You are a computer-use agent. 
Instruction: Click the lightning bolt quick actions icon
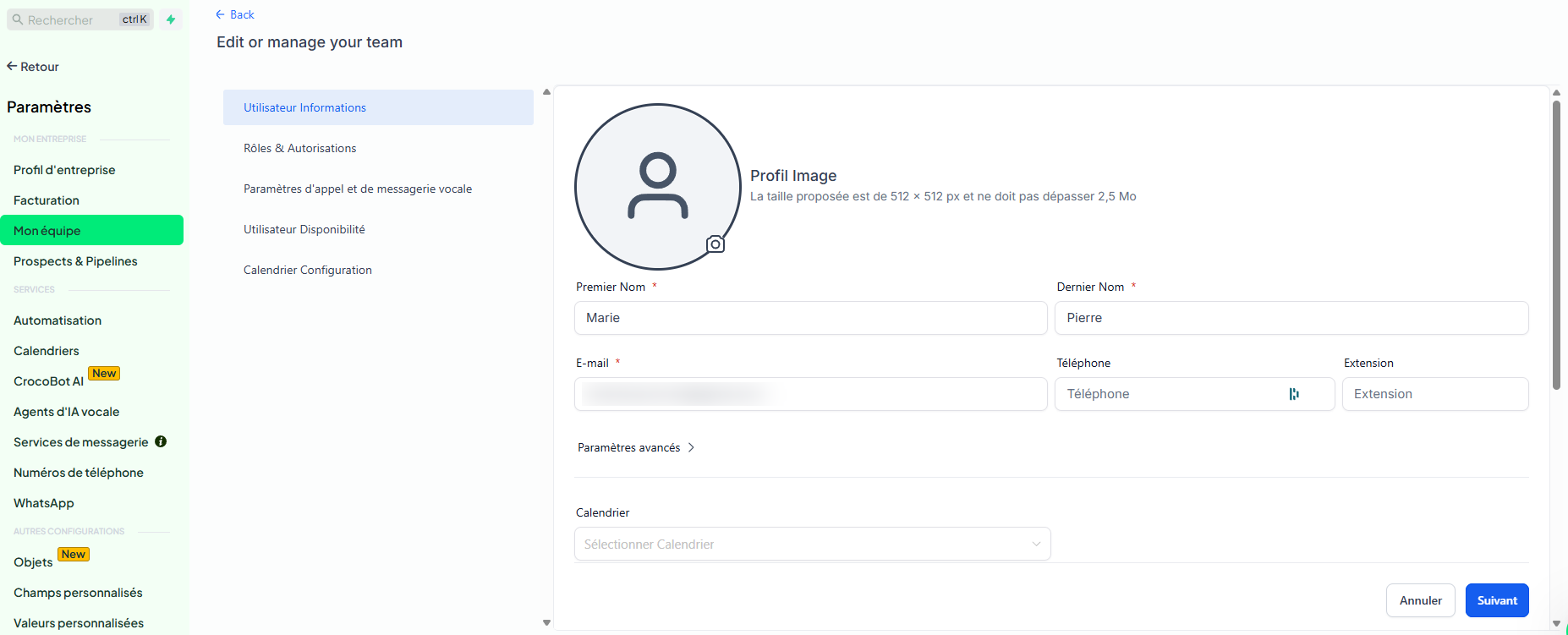click(171, 19)
